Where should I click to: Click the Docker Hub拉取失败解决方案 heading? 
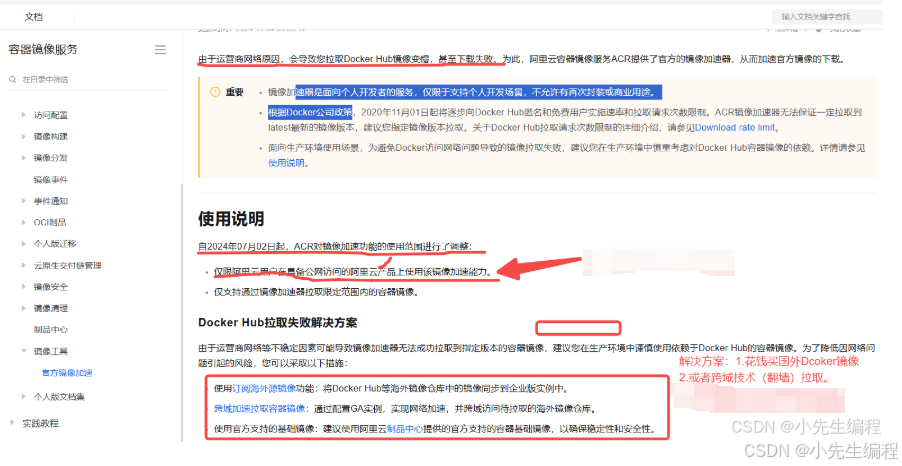(278, 323)
